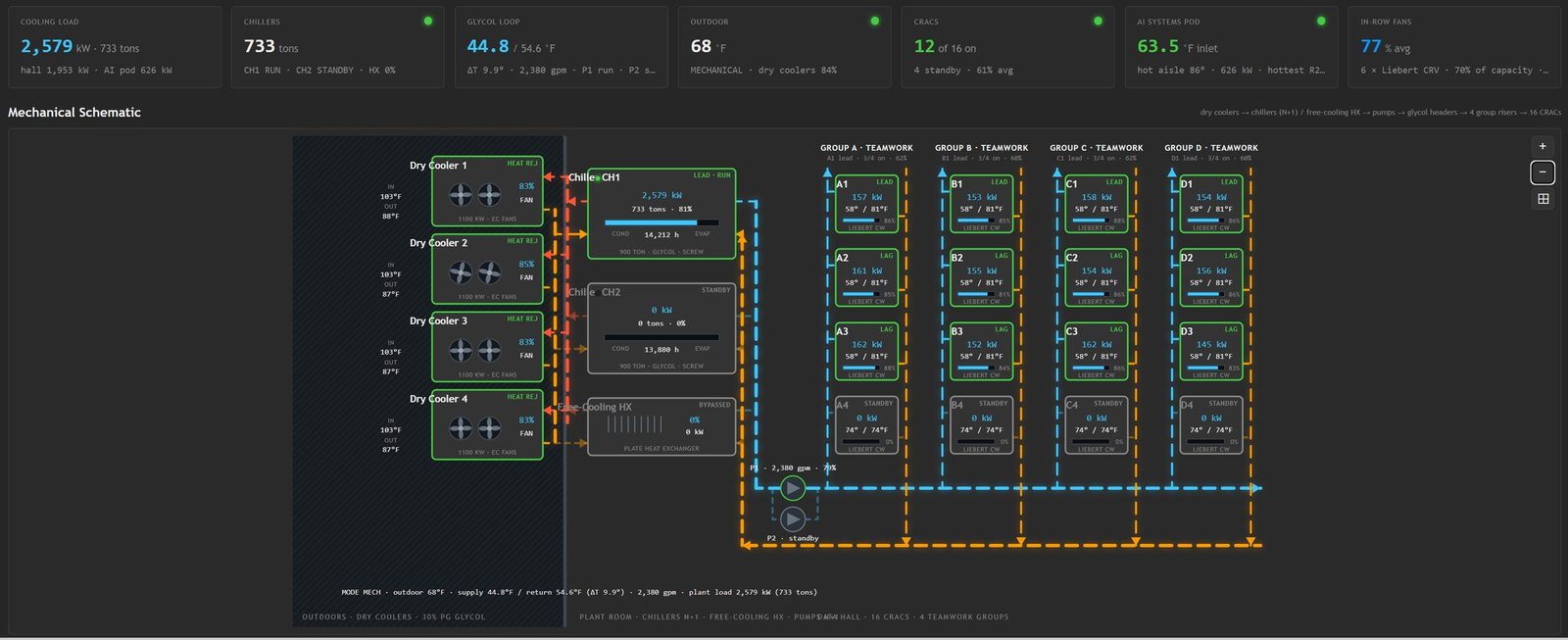Click the right fan icon in Dry Cooler 4
The image size is (1568, 640).
[x=489, y=427]
